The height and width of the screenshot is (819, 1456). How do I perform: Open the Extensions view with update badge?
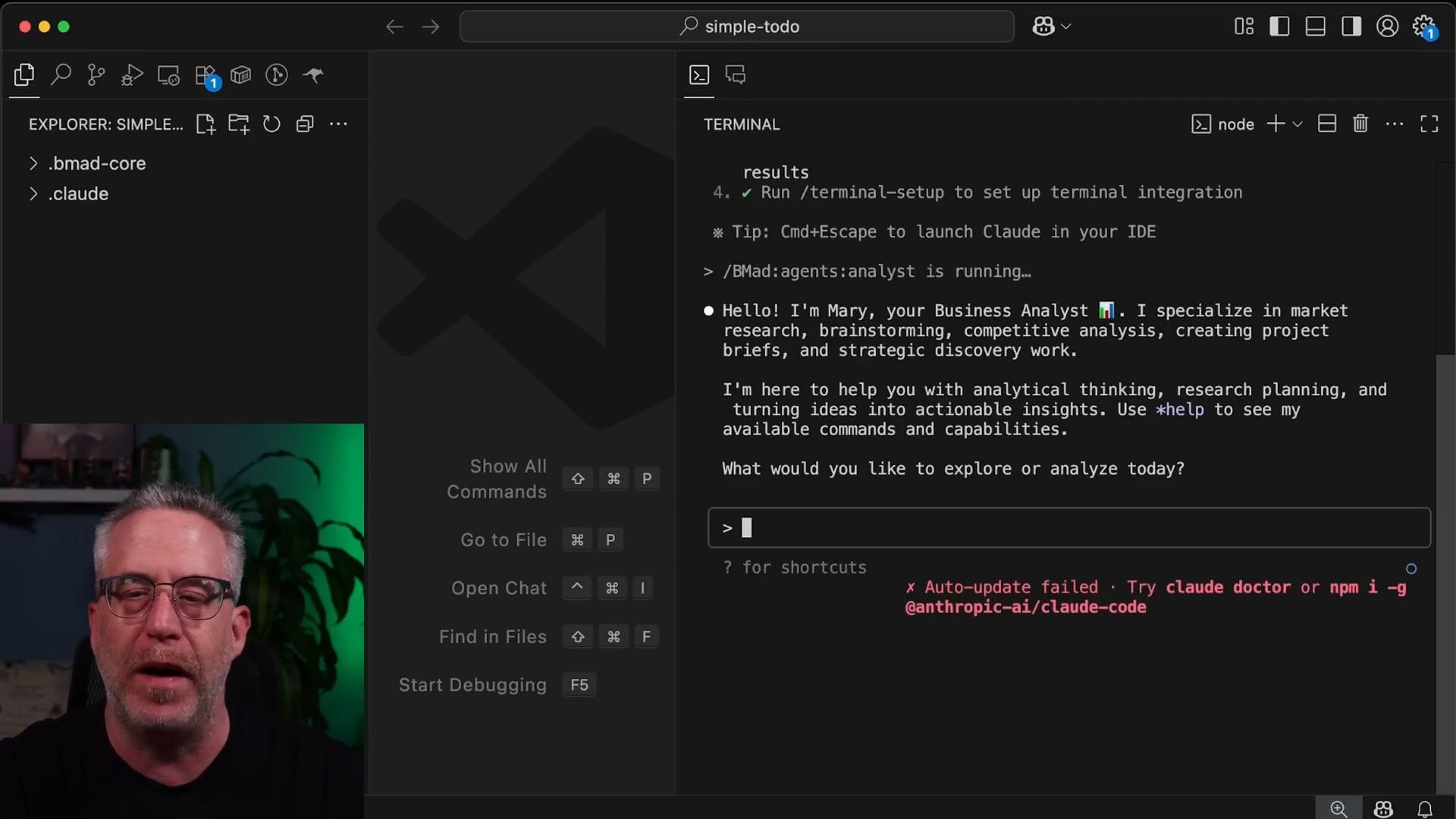point(206,75)
